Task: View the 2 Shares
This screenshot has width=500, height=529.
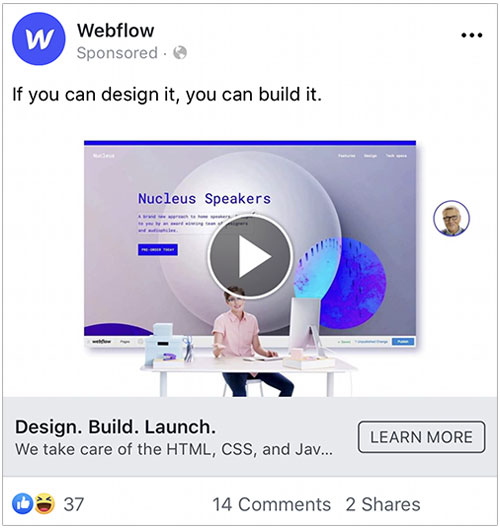Action: [383, 505]
